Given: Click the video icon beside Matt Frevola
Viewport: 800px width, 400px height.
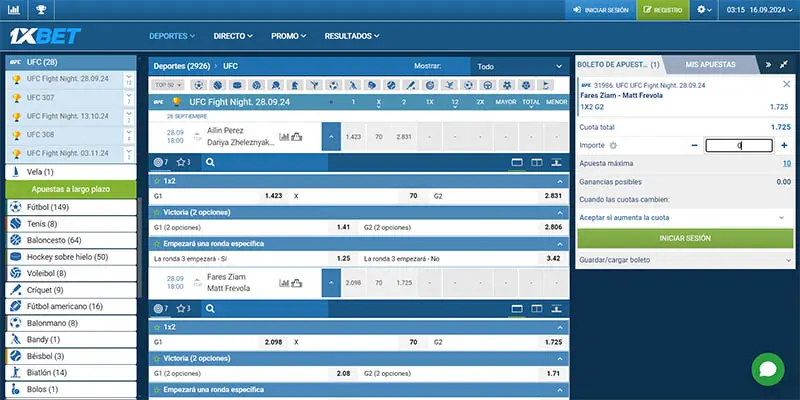Looking at the screenshot, I should pyautogui.click(x=296, y=283).
